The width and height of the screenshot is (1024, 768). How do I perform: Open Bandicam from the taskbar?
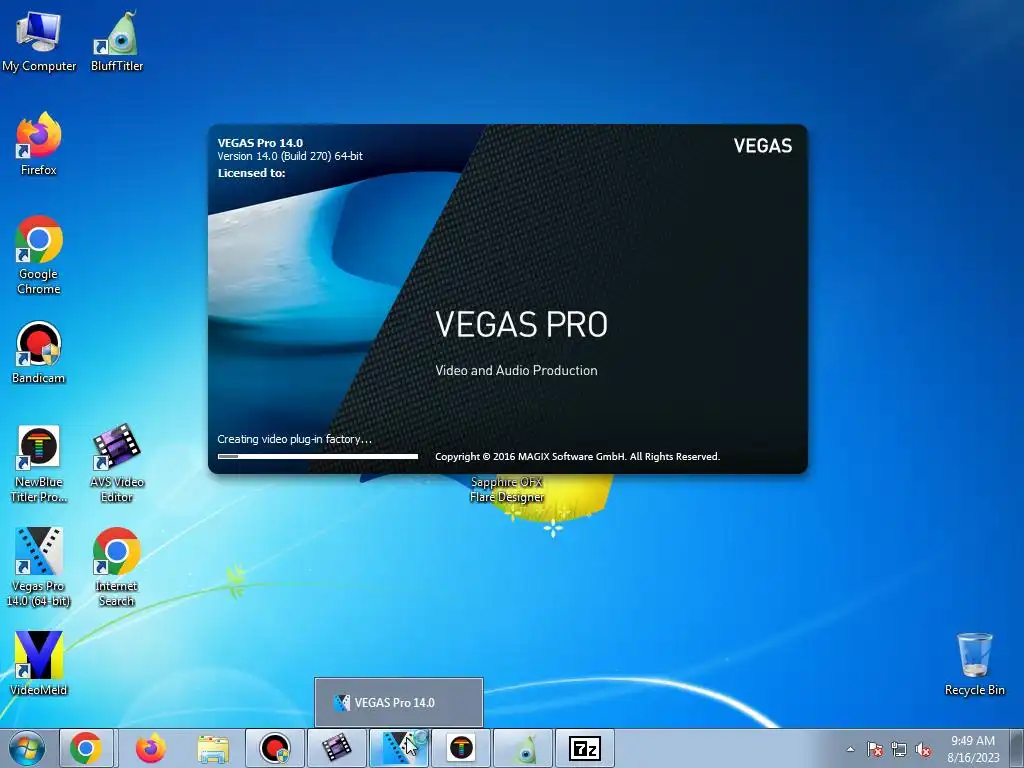point(275,748)
